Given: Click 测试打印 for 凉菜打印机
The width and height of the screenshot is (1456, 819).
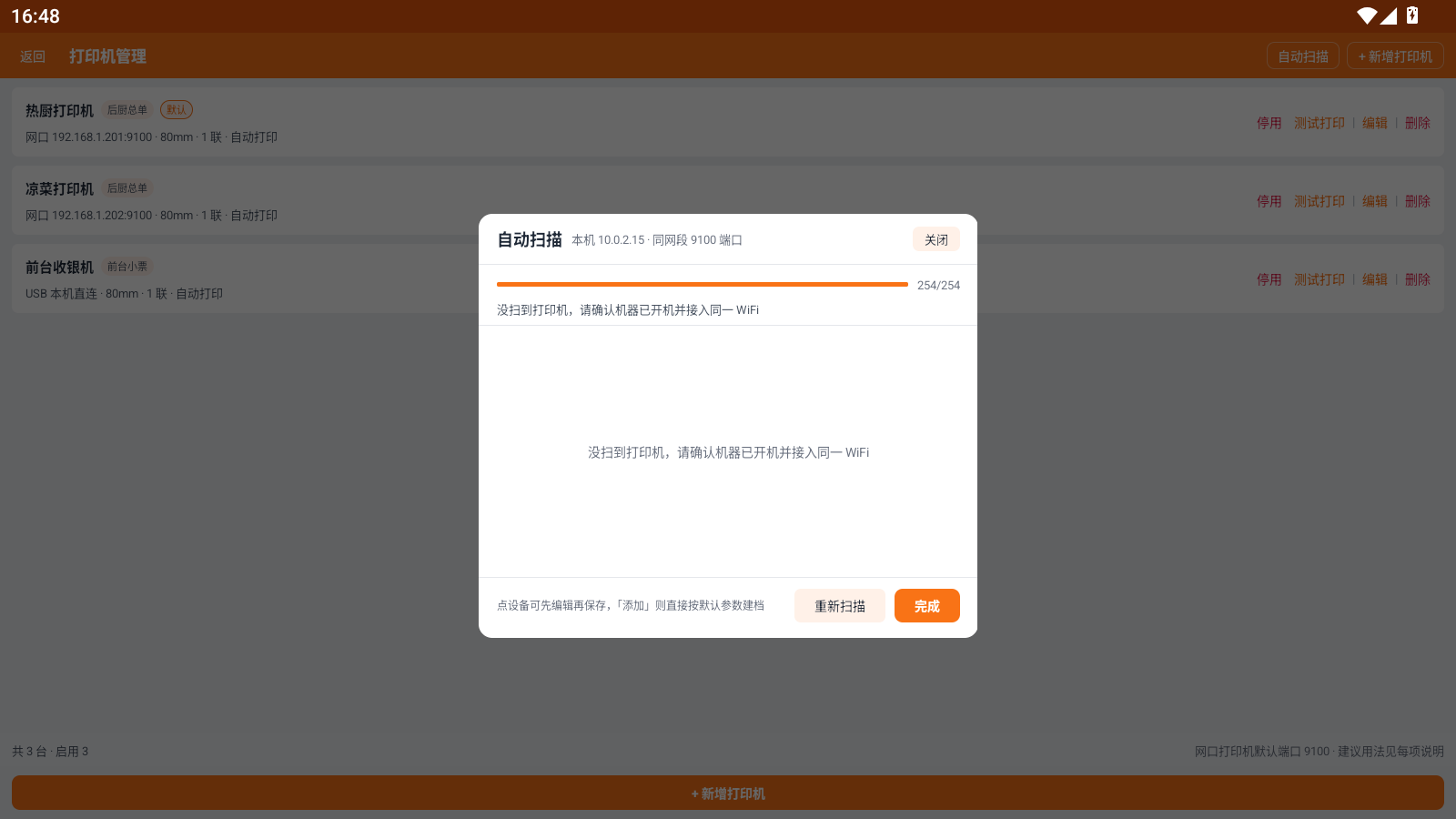Looking at the screenshot, I should (x=1319, y=201).
